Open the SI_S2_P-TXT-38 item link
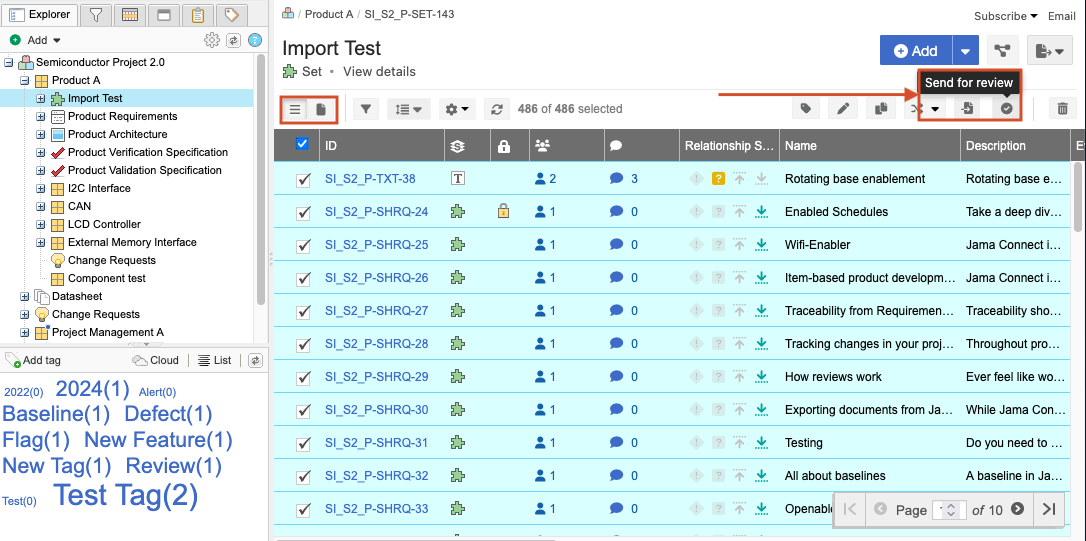Screen dimensions: 1086x541 (x=370, y=179)
